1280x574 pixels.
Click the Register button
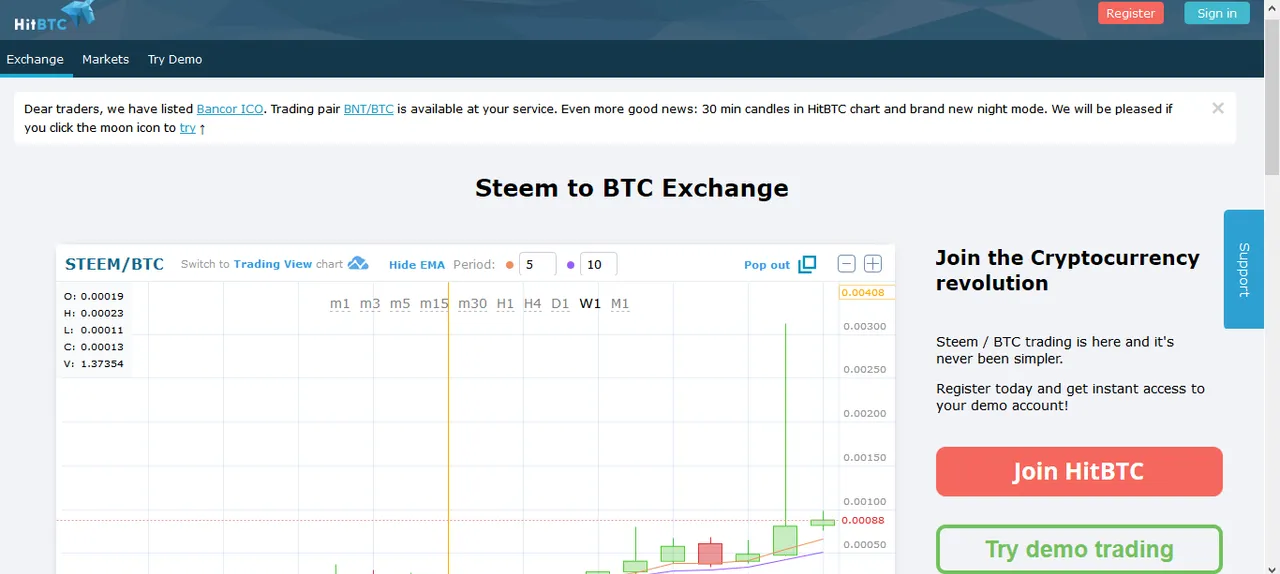coord(1131,13)
